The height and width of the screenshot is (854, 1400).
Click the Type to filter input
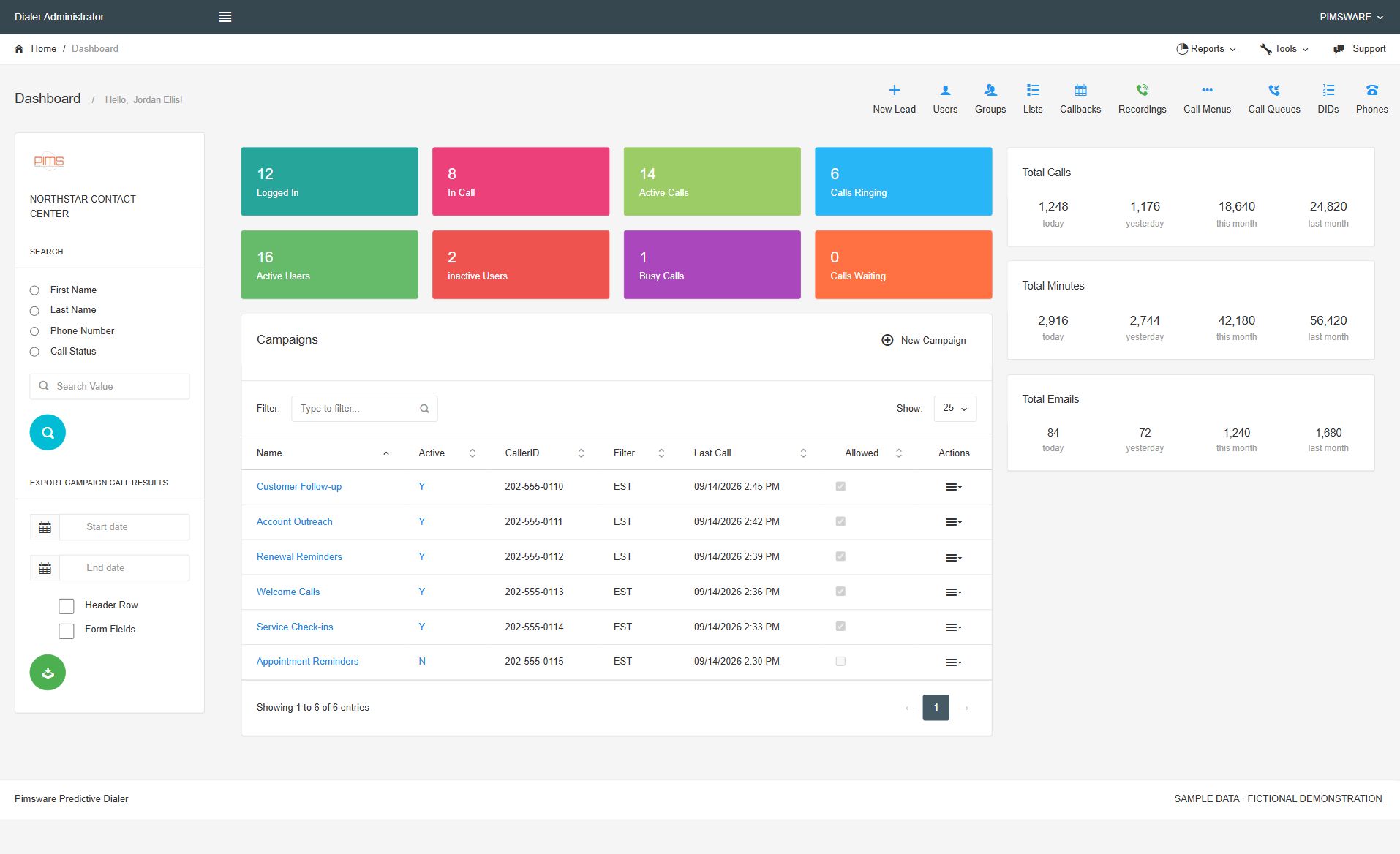click(x=364, y=409)
